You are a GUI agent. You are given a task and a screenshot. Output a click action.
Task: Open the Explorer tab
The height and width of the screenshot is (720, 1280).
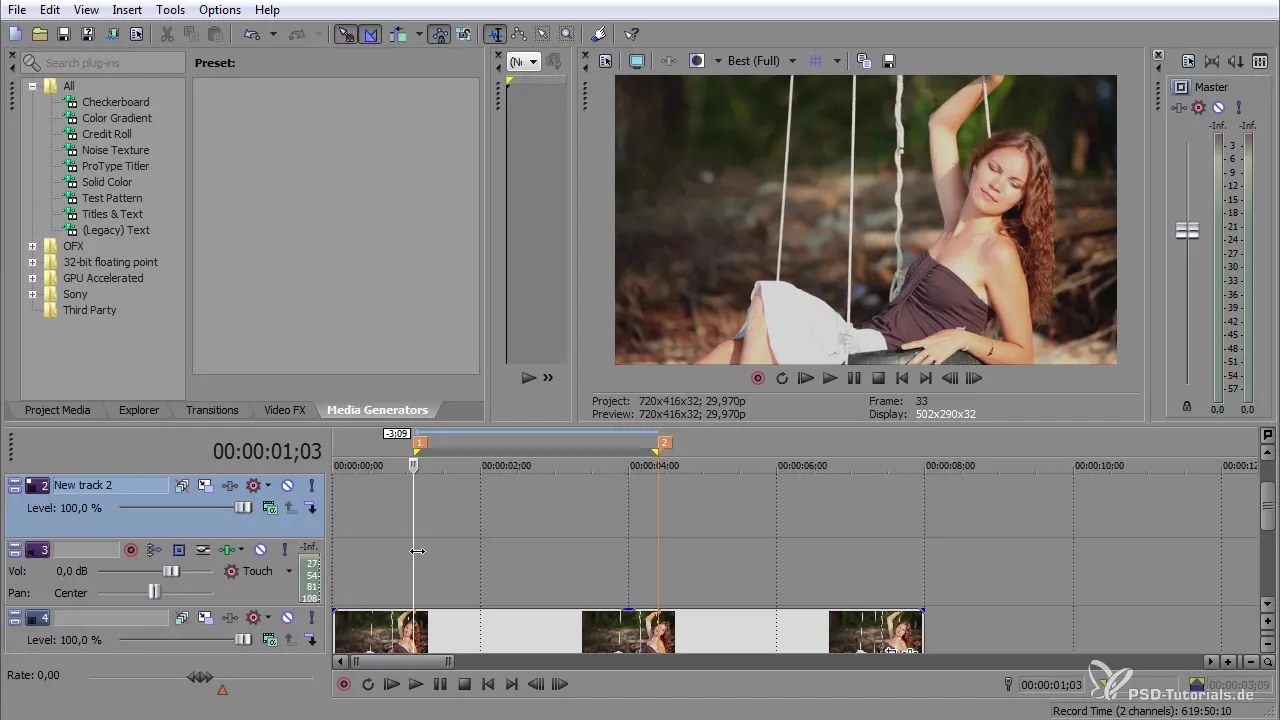[139, 410]
